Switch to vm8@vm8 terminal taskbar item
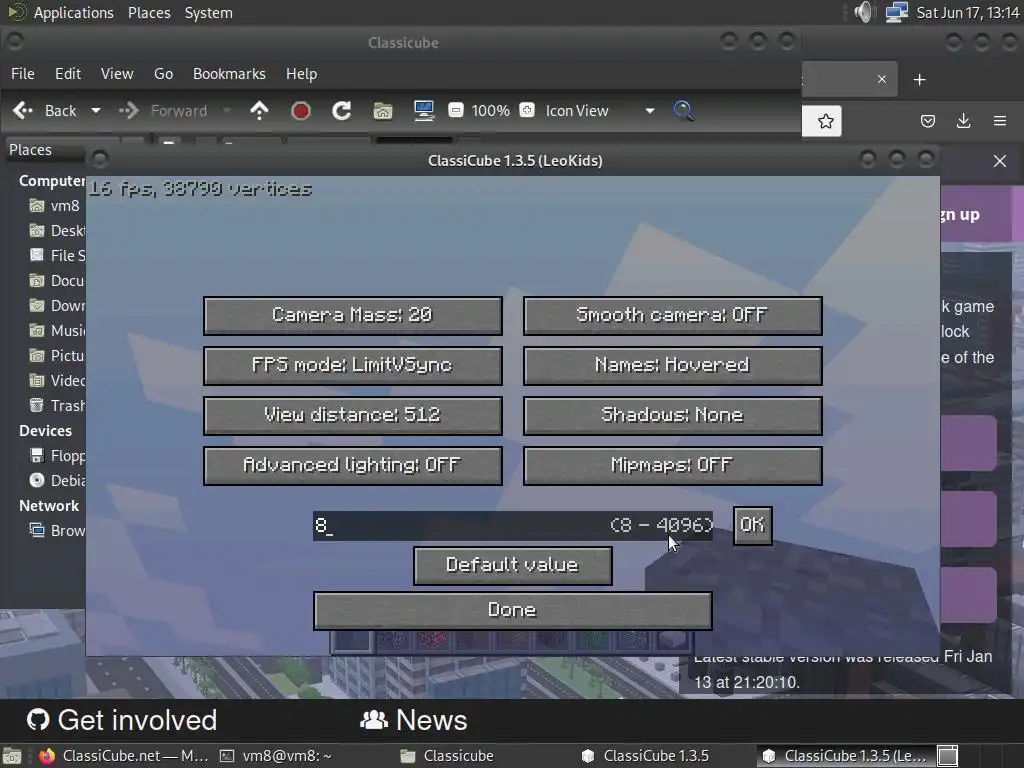1024x768 pixels. coord(276,756)
